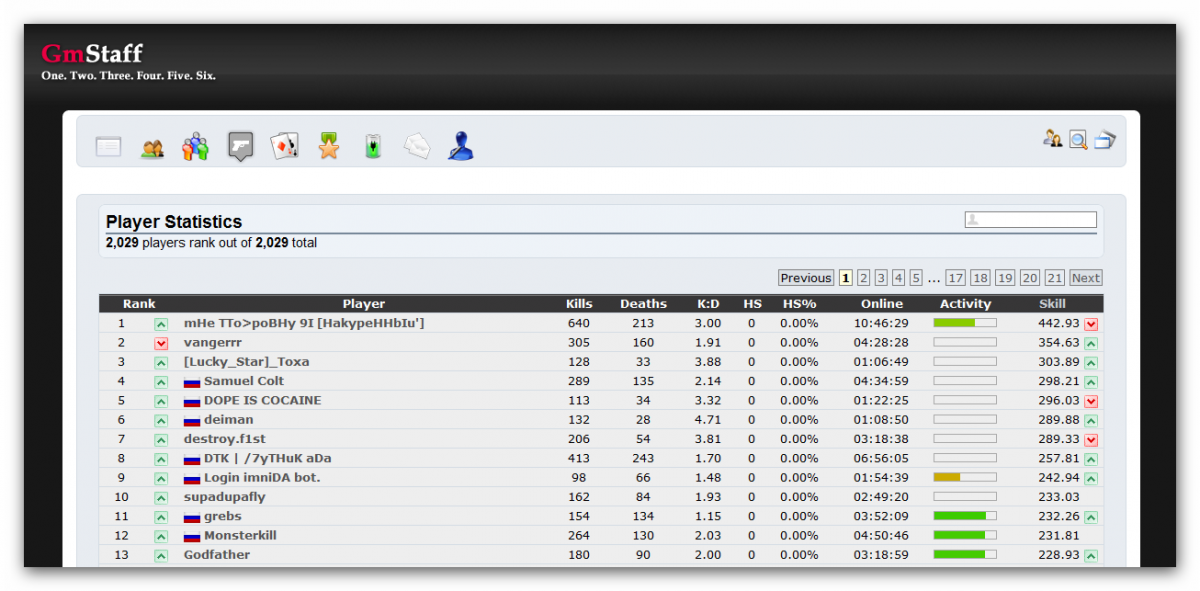Sort table by Skill column header

(x=1052, y=304)
